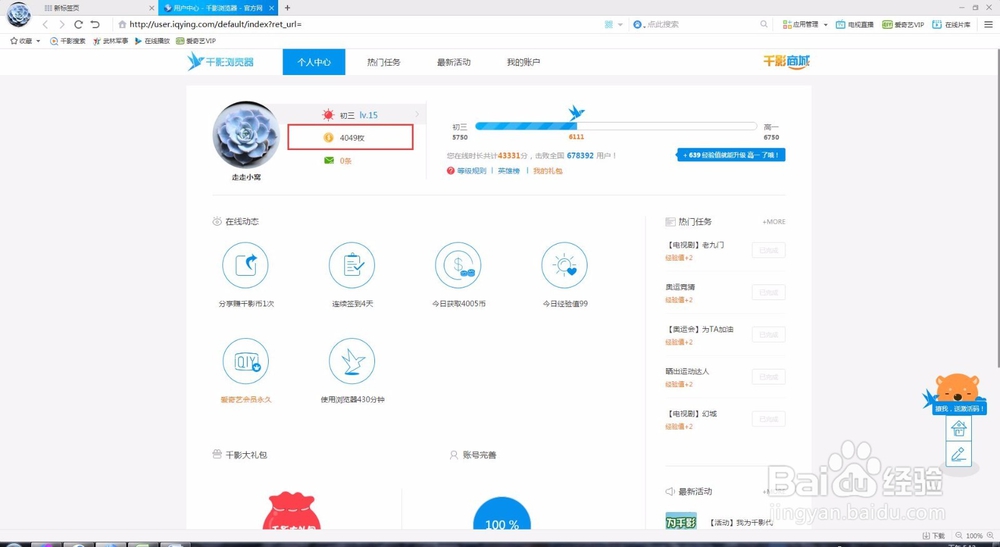Click the red 千影大礼包 gift bag
Image resolution: width=1000 pixels, height=547 pixels.
291,511
